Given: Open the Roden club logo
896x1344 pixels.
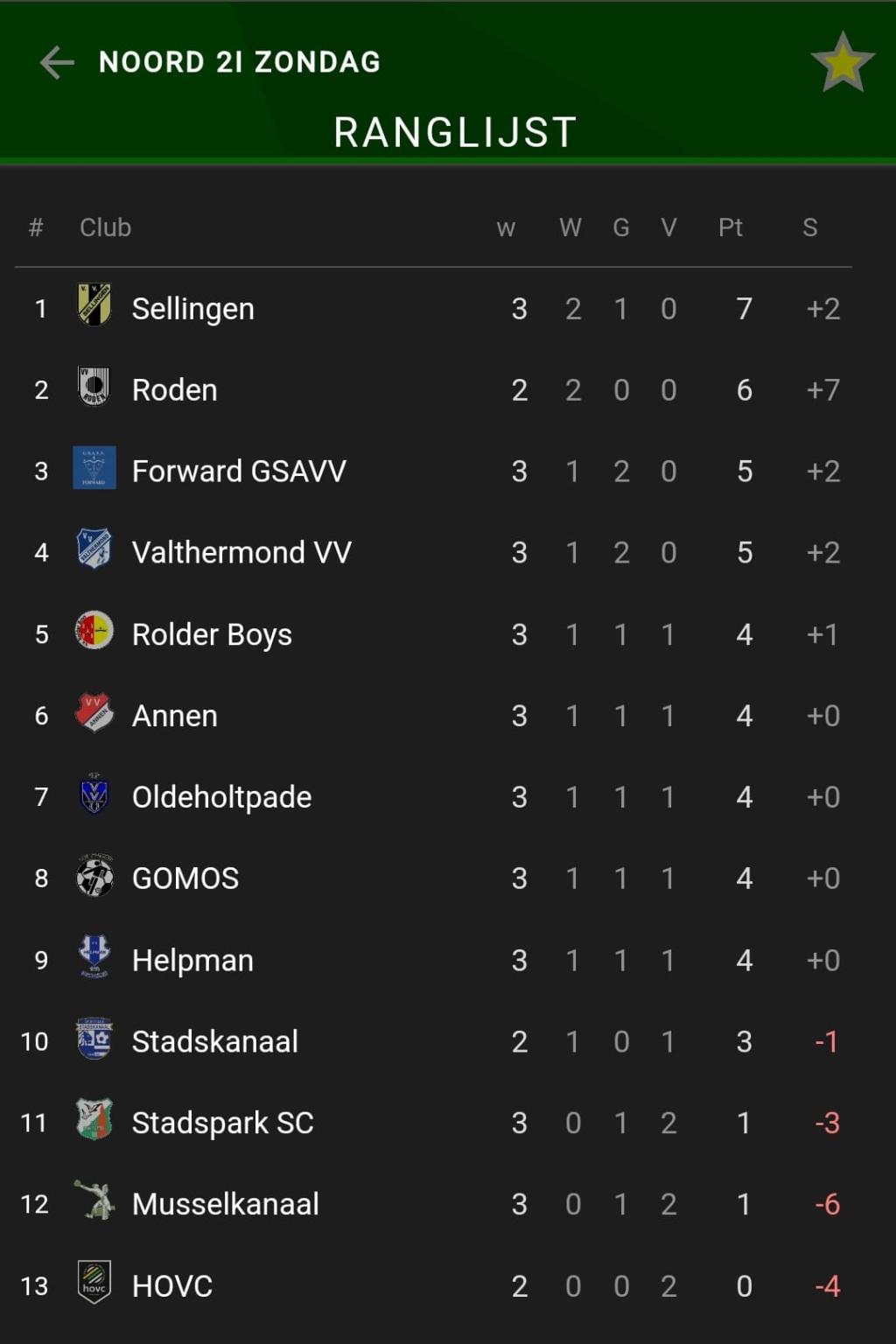Looking at the screenshot, I should pos(94,386).
